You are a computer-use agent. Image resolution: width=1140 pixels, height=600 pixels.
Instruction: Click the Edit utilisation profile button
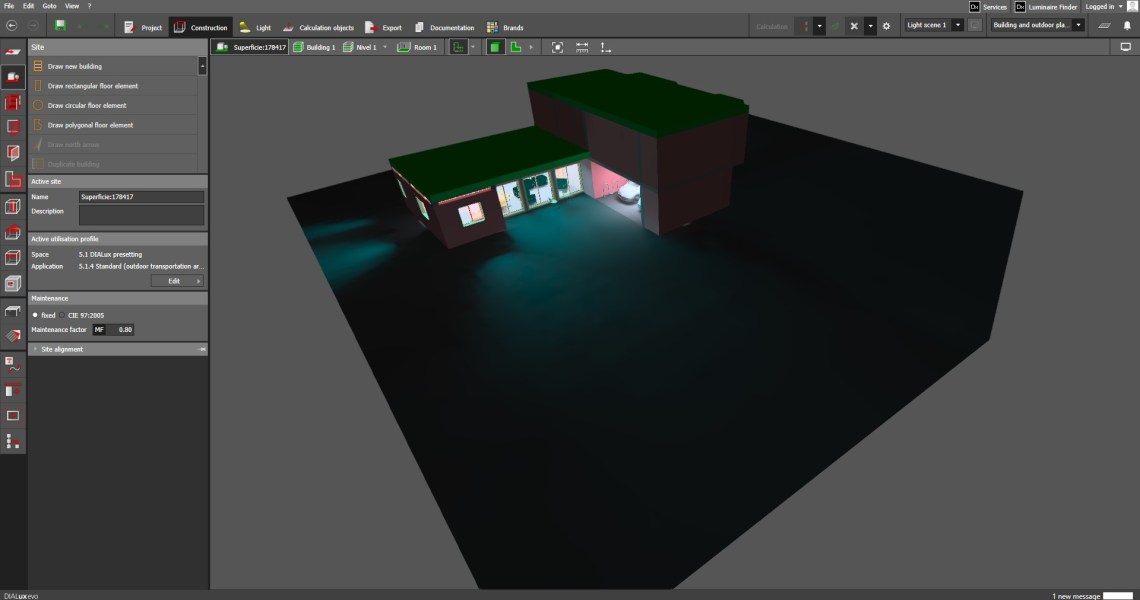tap(177, 281)
